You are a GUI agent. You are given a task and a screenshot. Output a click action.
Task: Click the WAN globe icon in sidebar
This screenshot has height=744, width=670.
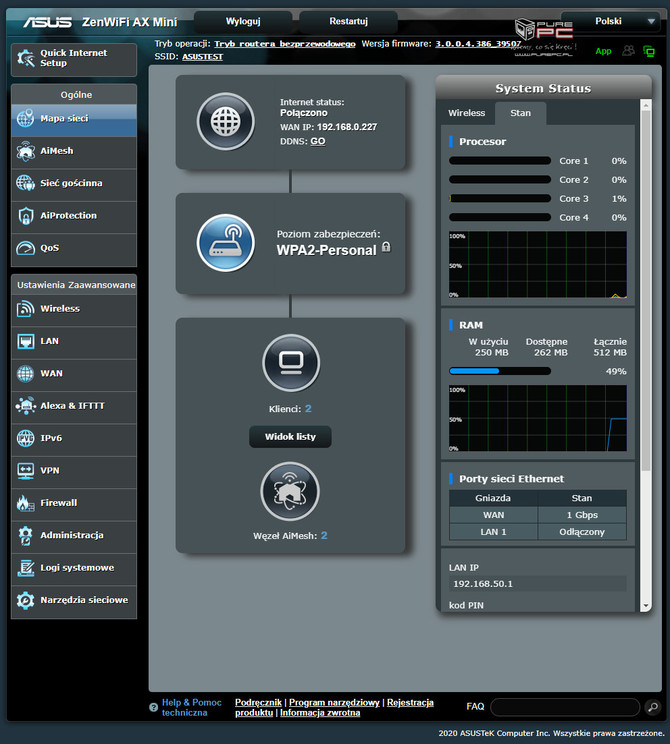pyautogui.click(x=26, y=373)
